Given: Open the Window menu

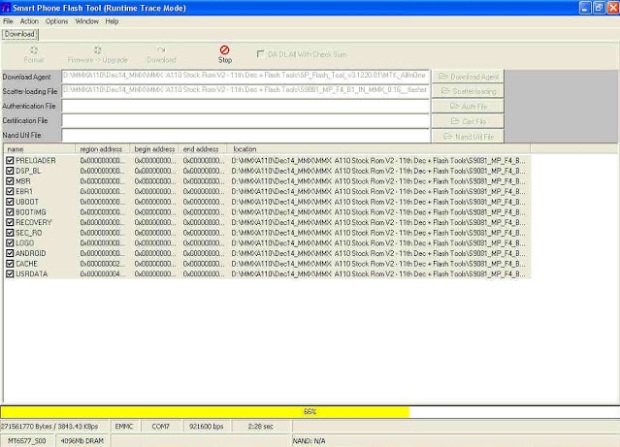Looking at the screenshot, I should [87, 21].
